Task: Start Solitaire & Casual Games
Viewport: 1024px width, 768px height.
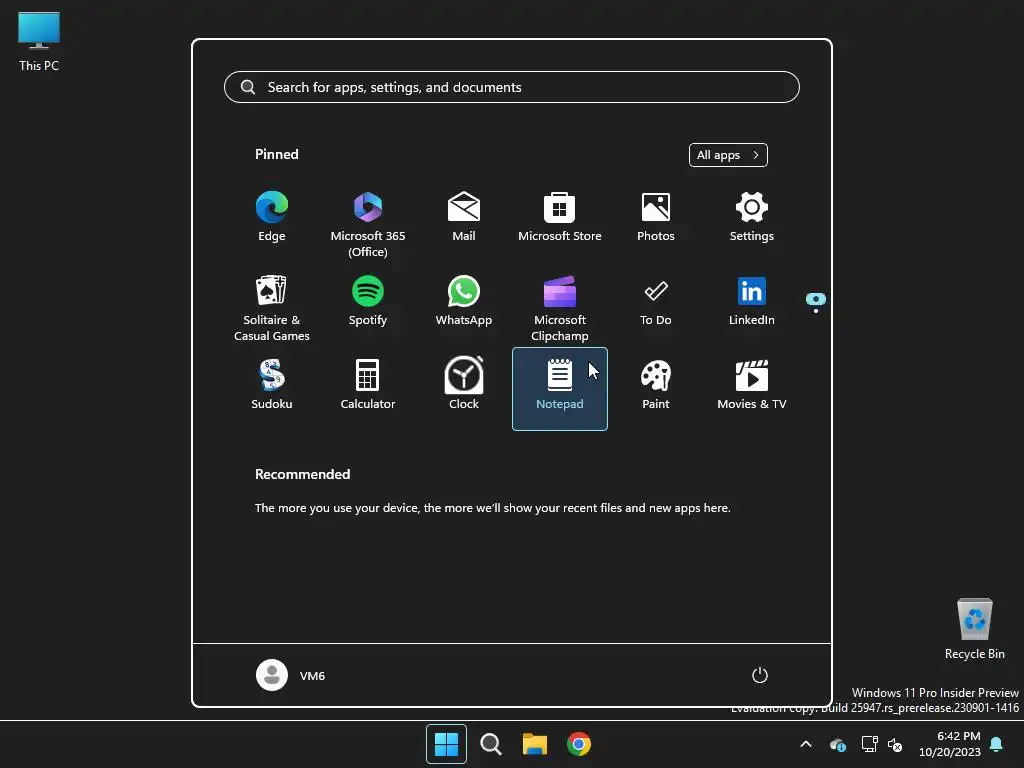Action: tap(272, 307)
